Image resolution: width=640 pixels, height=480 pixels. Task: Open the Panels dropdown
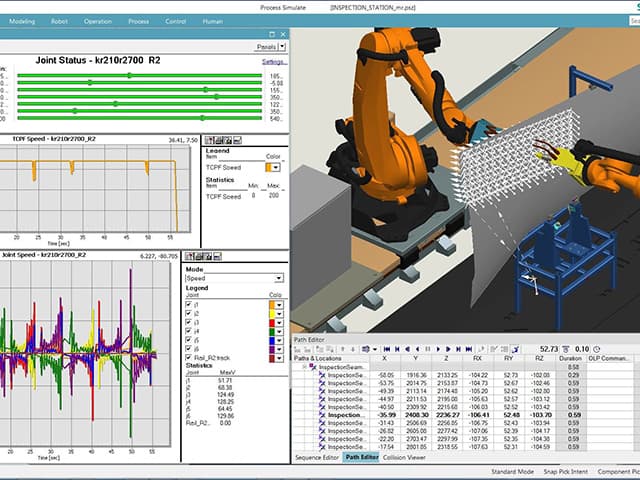point(282,46)
